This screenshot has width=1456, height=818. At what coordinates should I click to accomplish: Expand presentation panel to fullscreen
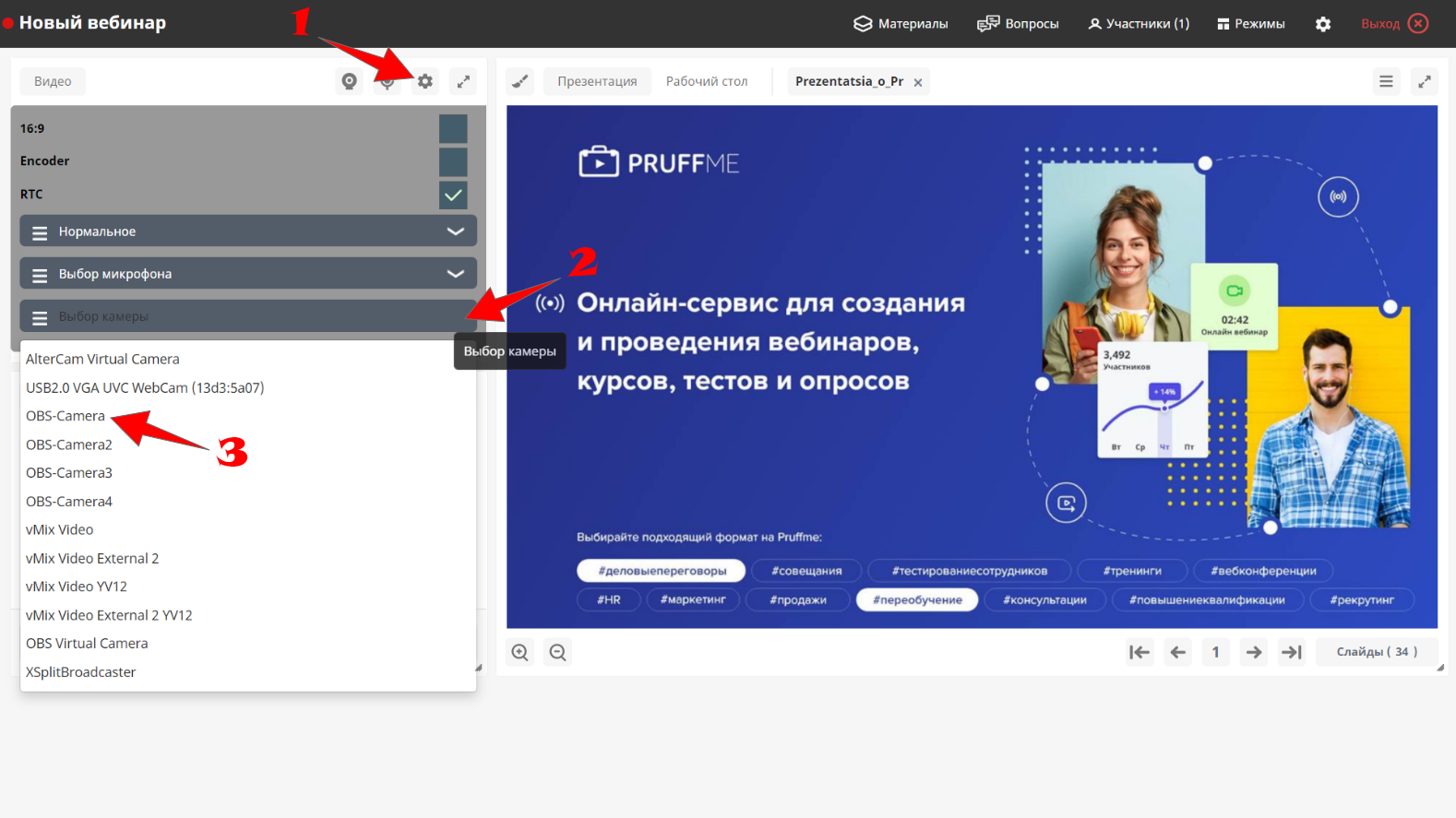click(1425, 81)
